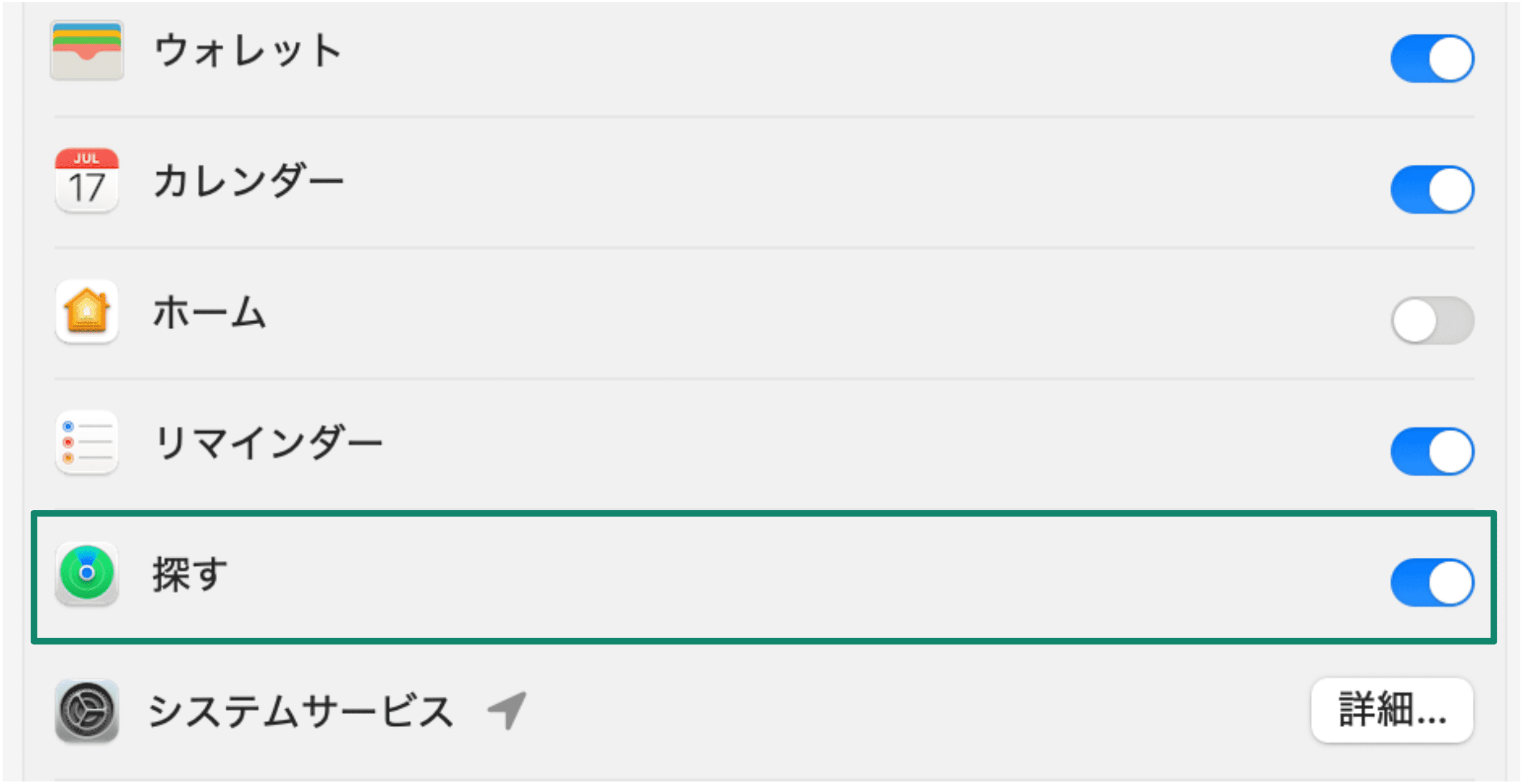The image size is (1523, 784).
Task: Click the ウォレット text label
Action: [248, 51]
